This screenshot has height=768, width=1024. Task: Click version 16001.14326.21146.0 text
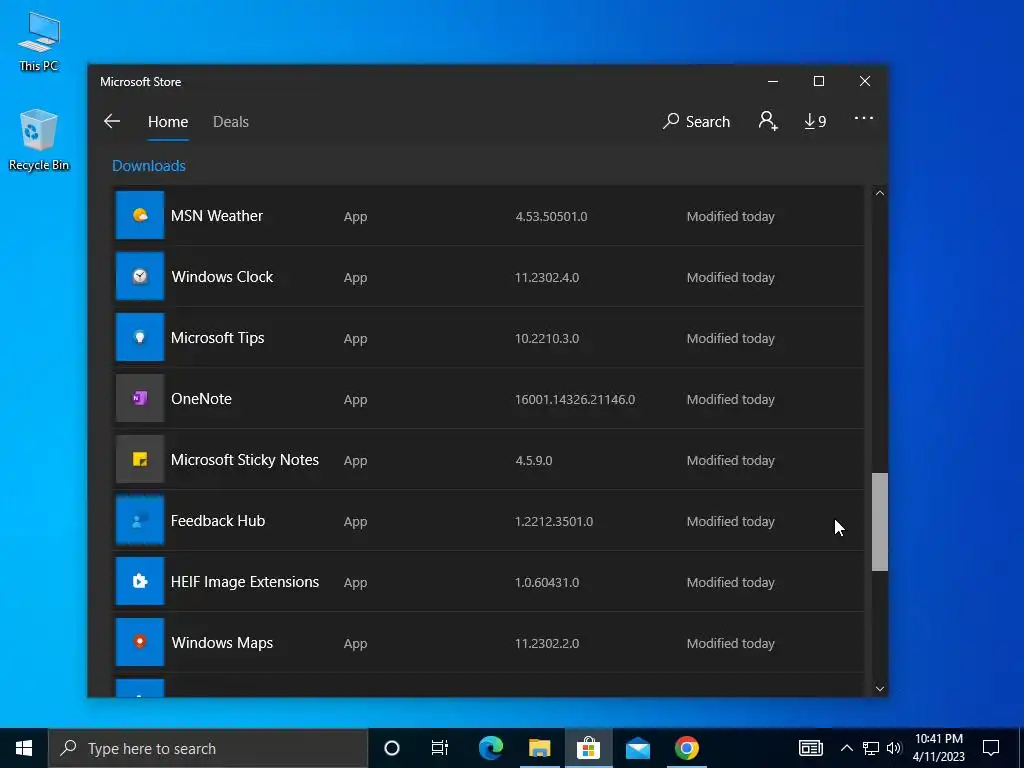point(575,399)
